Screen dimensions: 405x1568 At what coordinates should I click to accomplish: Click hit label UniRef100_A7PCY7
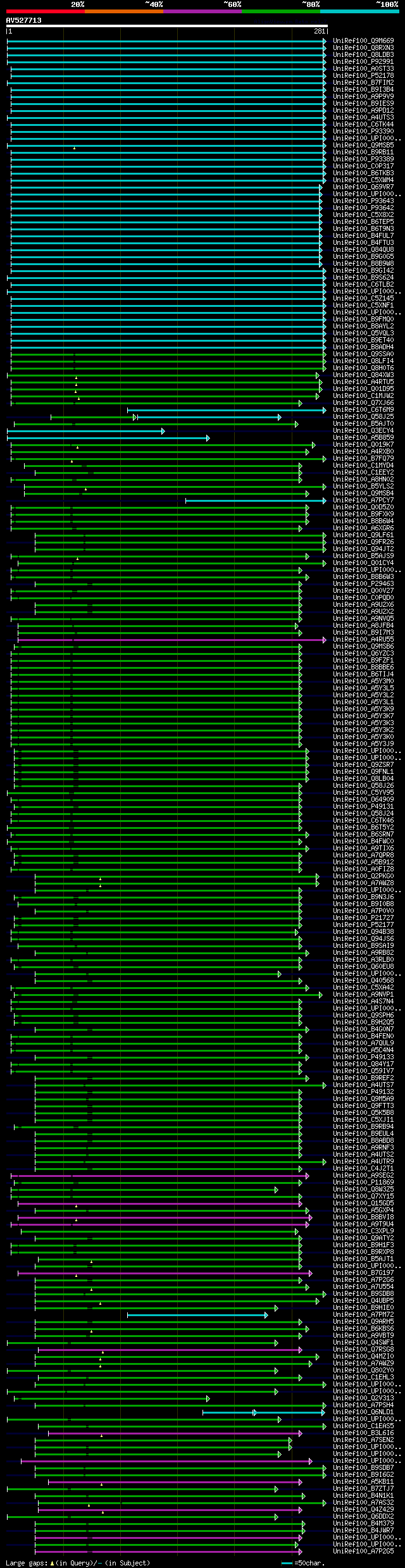coord(363,501)
